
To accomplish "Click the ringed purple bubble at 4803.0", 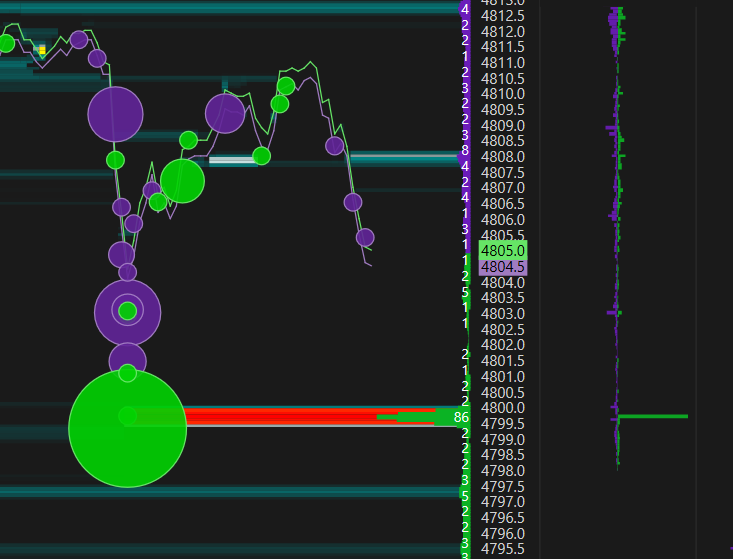I will pyautogui.click(x=128, y=312).
